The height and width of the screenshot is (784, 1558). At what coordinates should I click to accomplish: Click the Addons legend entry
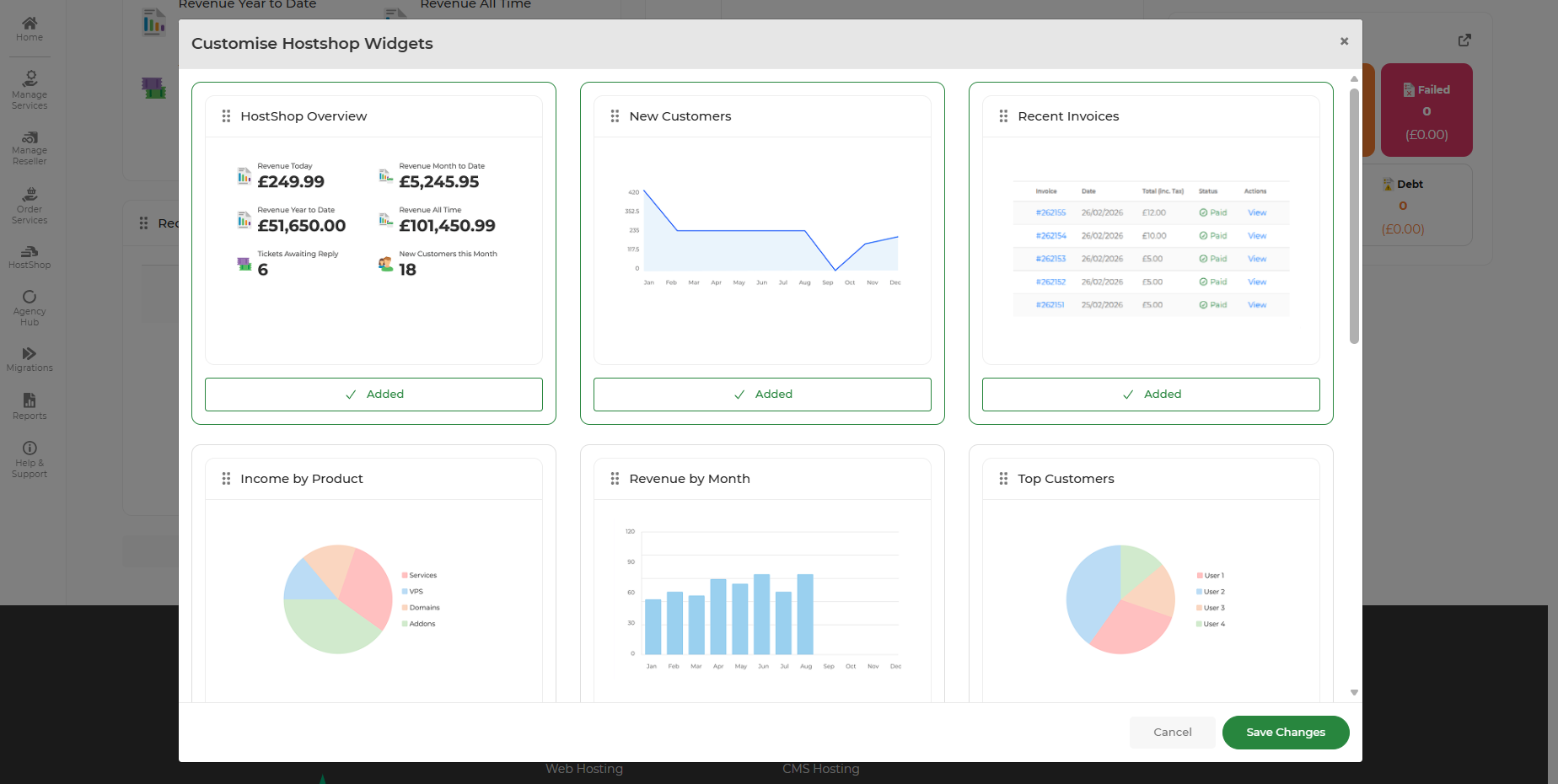tap(419, 624)
